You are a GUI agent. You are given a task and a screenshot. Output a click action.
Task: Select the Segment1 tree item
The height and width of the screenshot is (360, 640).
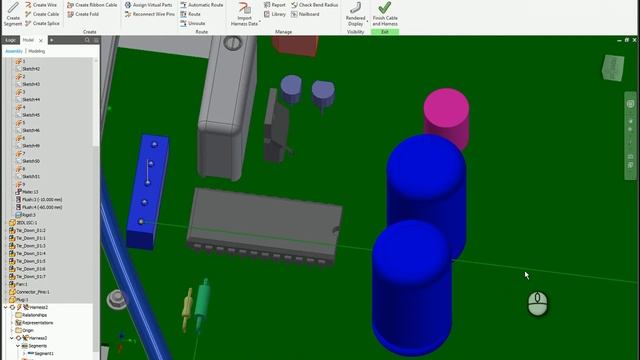[x=44, y=353]
